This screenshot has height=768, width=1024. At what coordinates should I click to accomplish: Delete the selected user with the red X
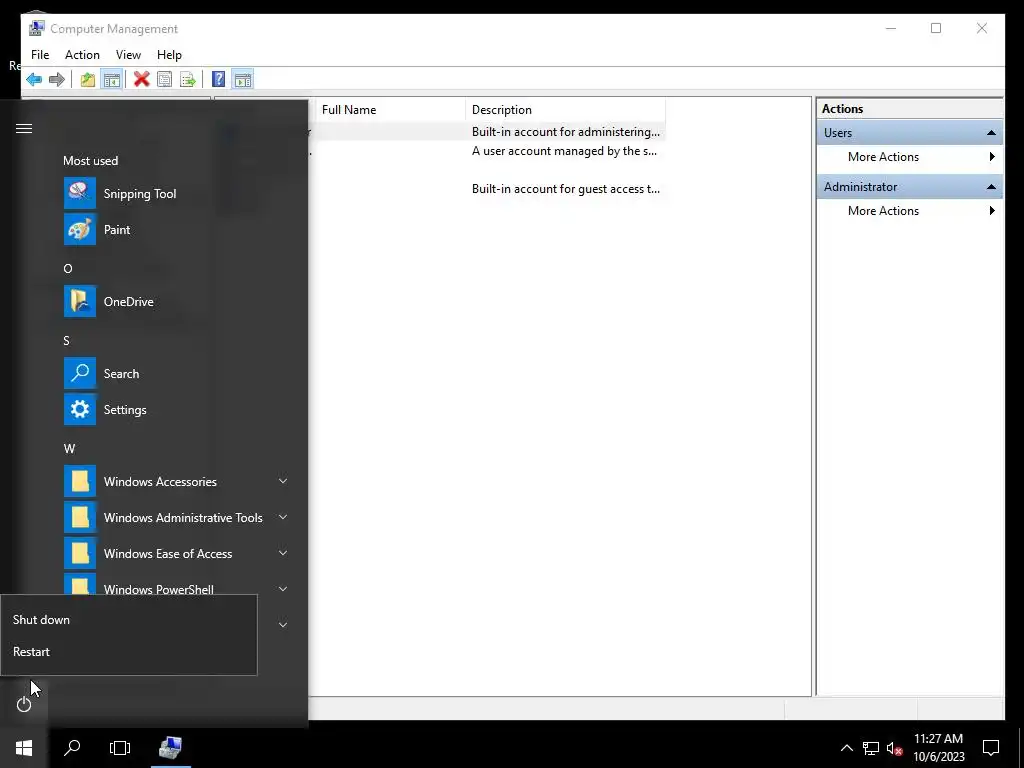[x=142, y=80]
